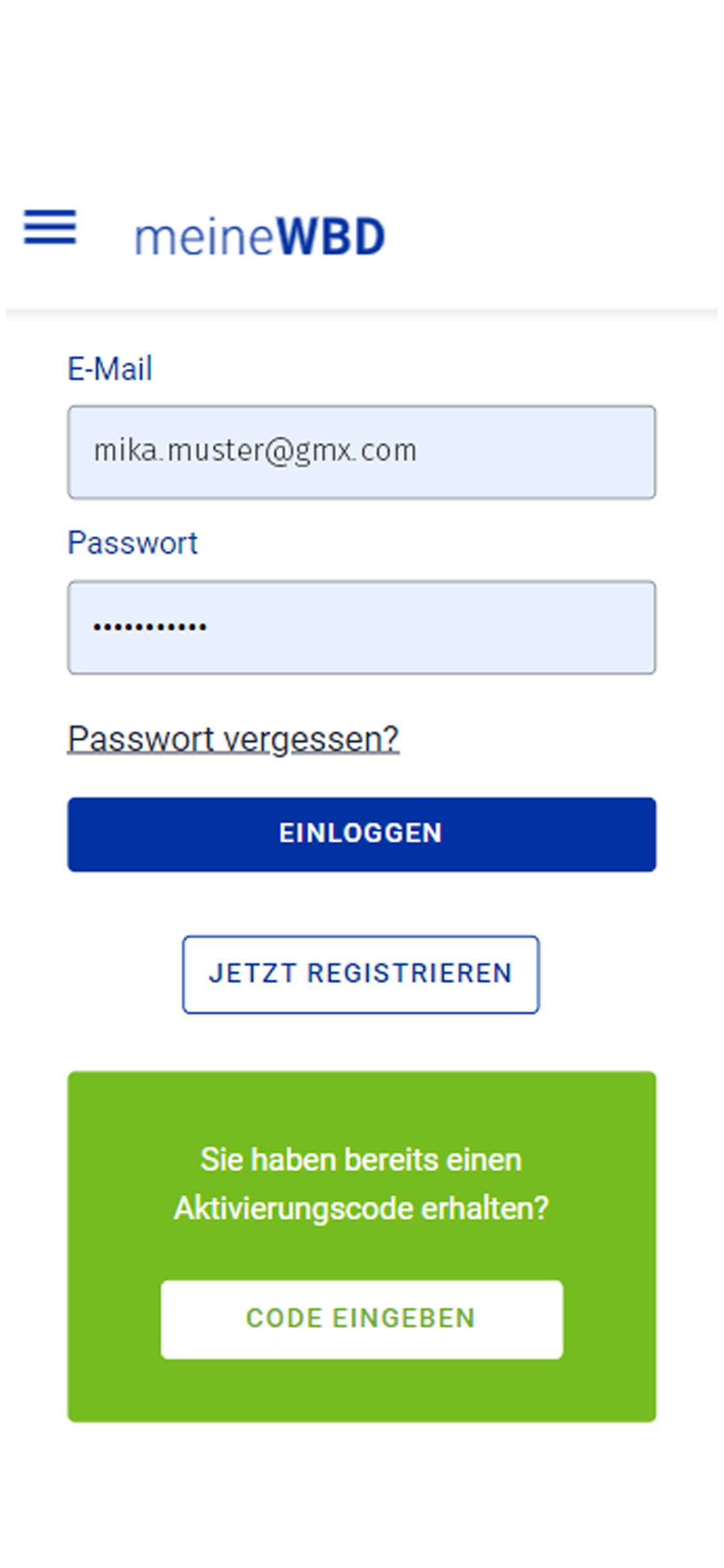Tap the CODE EINGEBEN button
The width and height of the screenshot is (724, 1568).
point(362,1319)
